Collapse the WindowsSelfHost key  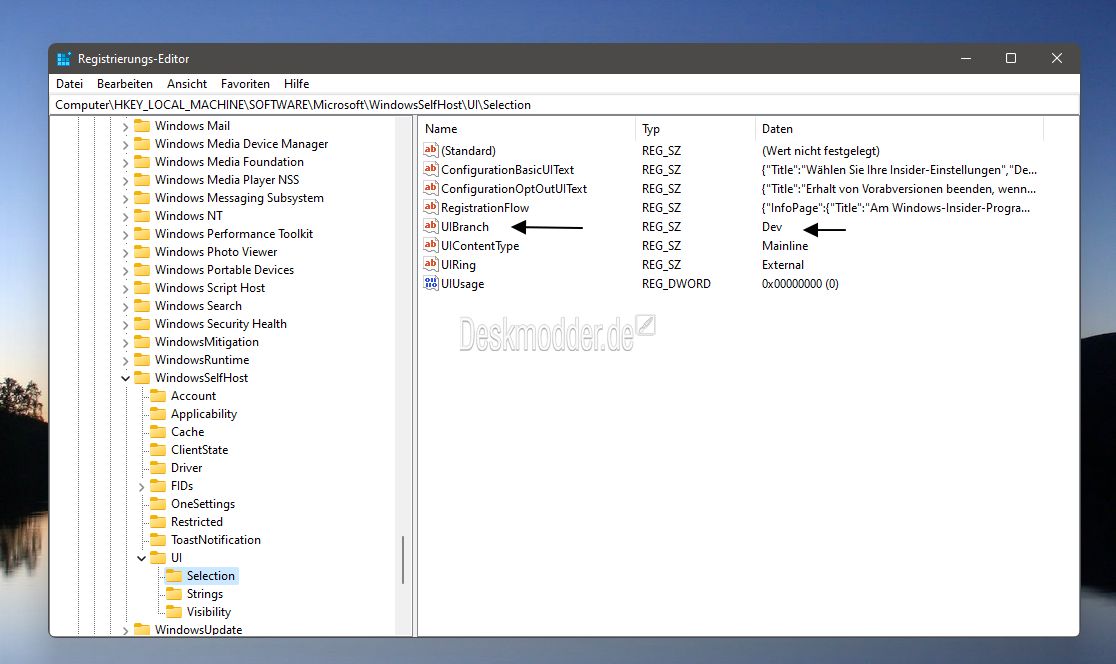pyautogui.click(x=125, y=378)
